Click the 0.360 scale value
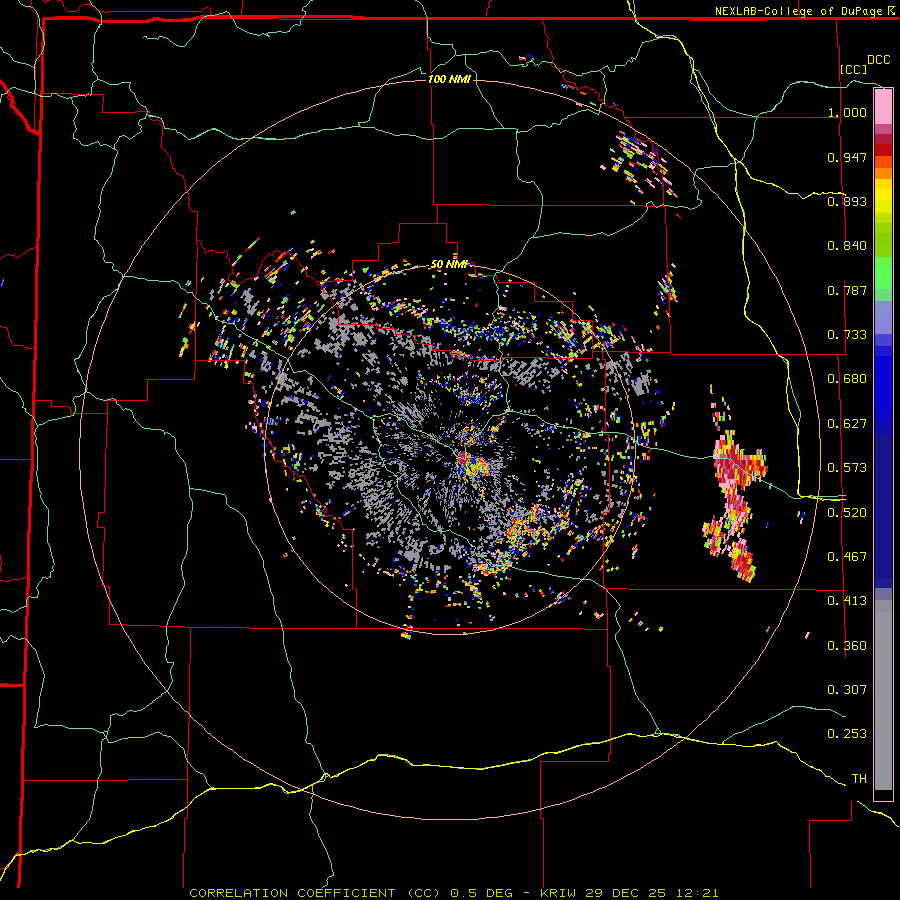900x900 pixels. click(x=847, y=646)
